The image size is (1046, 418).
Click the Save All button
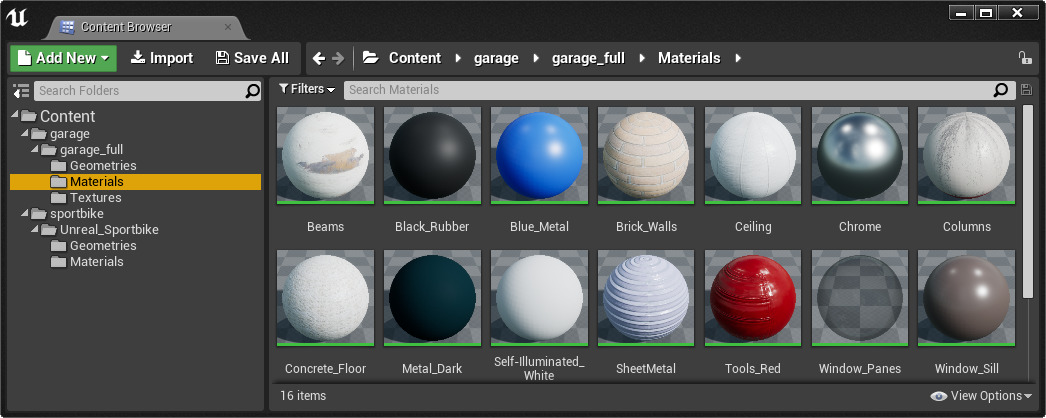(x=252, y=58)
